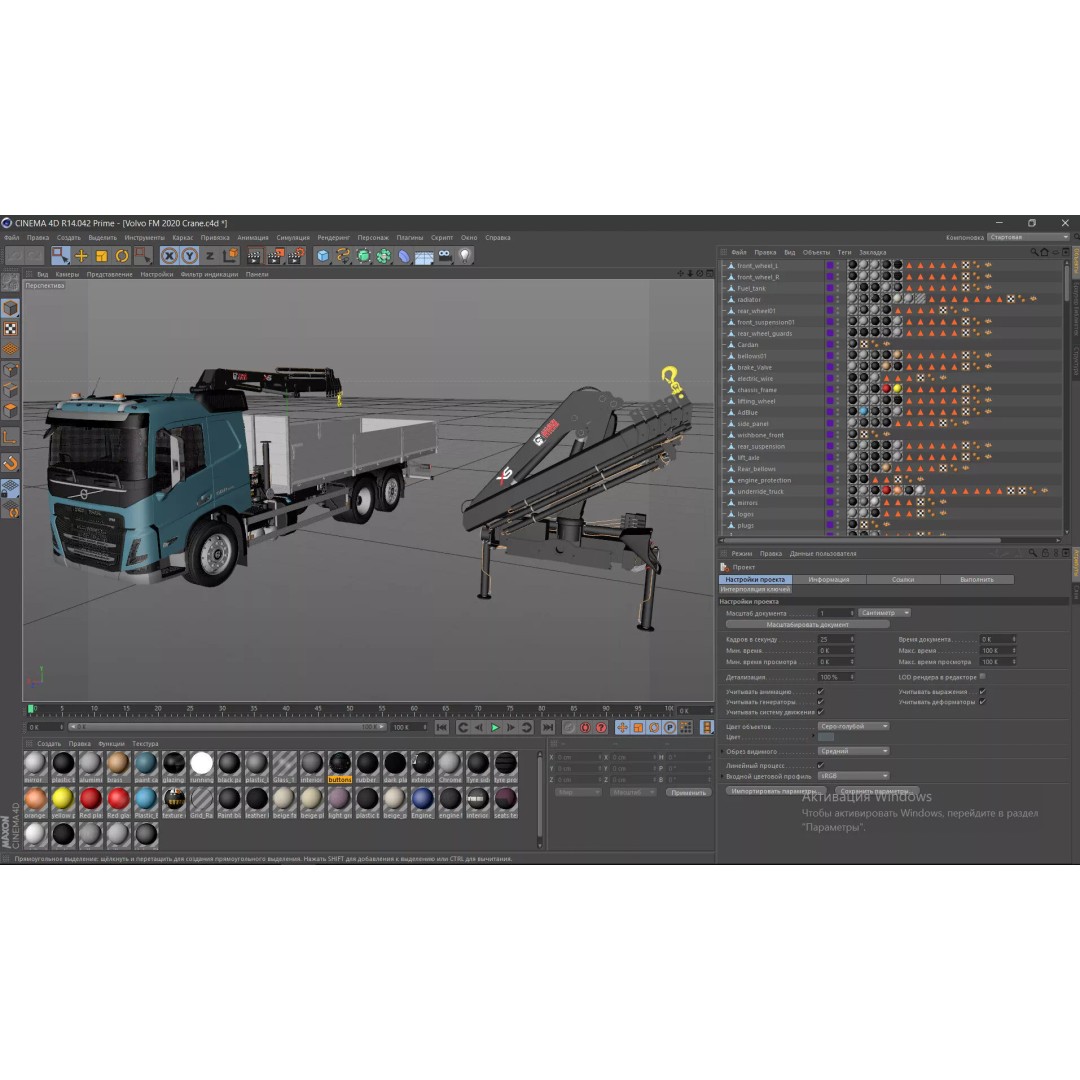Open the spline tools icon

click(x=343, y=256)
